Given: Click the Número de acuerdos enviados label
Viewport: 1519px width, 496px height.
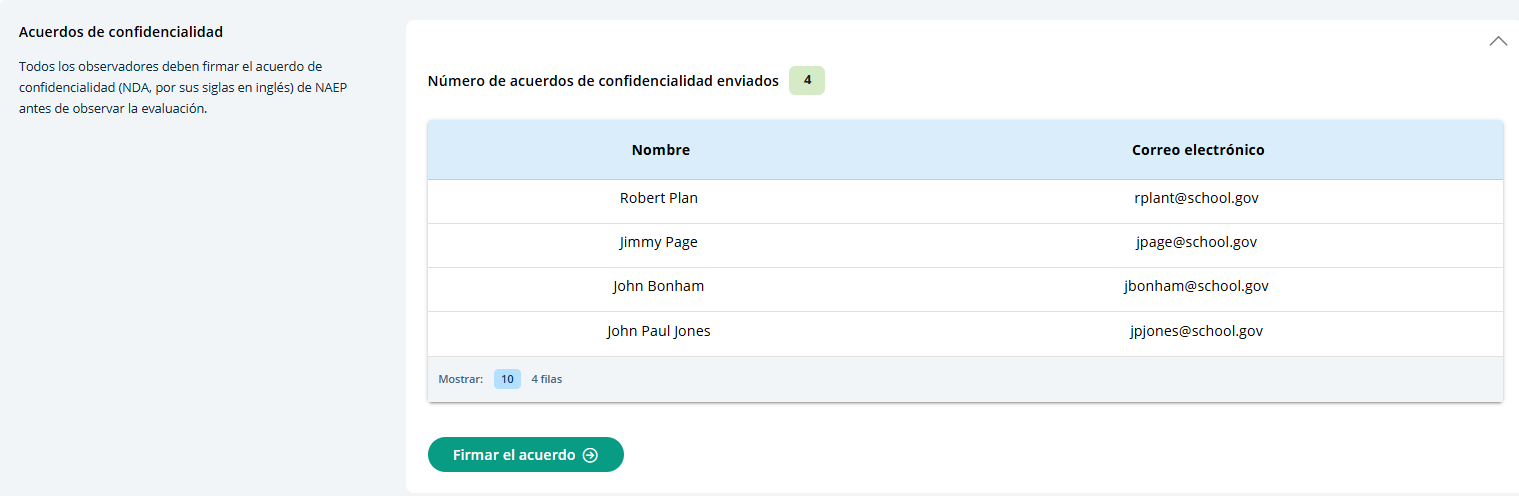Looking at the screenshot, I should (602, 81).
